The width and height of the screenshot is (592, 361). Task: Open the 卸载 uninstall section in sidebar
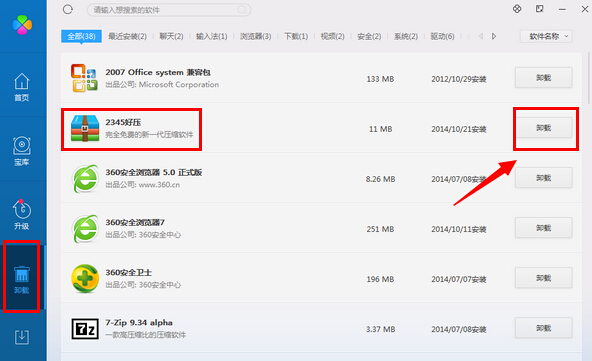[22, 279]
